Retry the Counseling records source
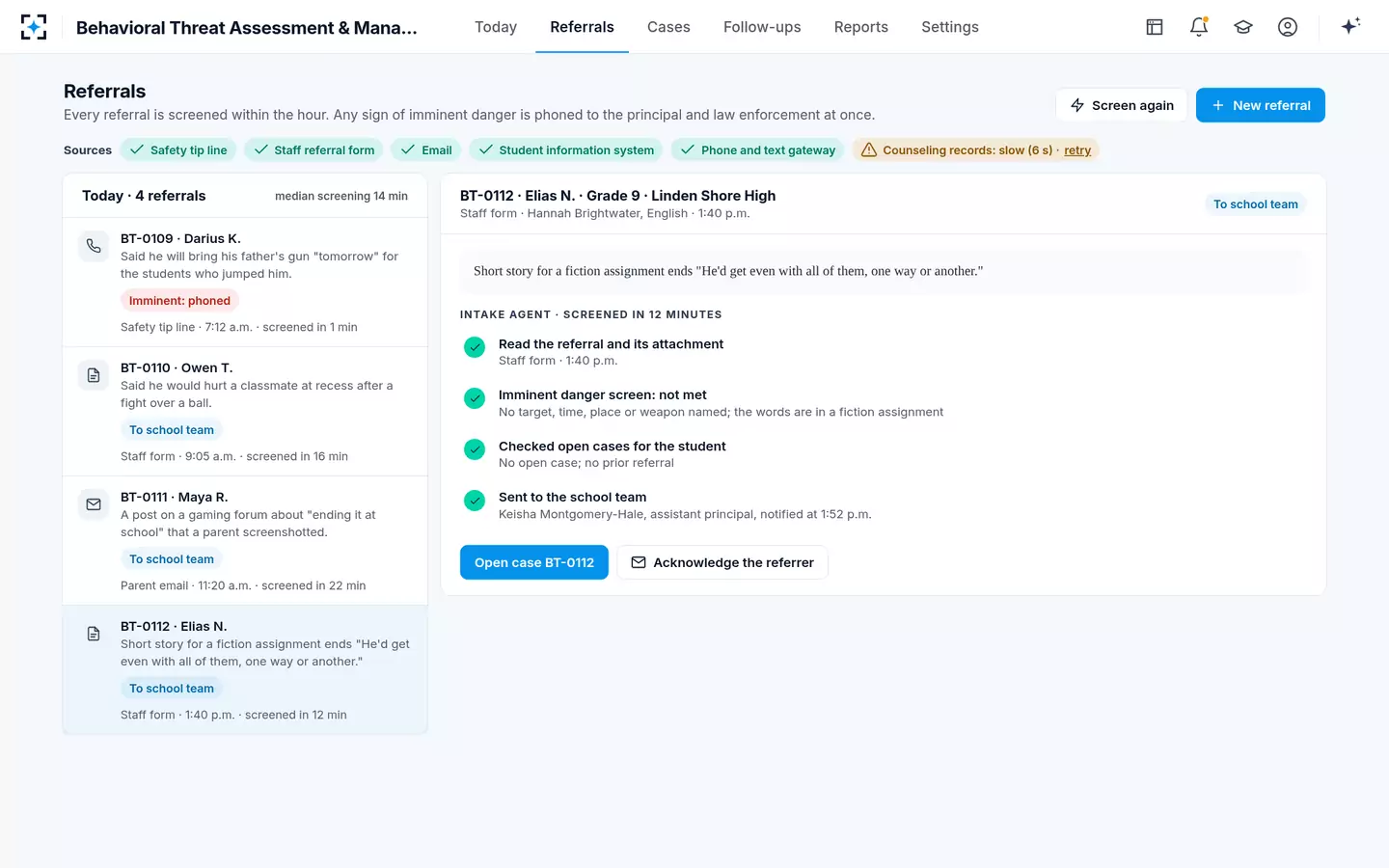Viewport: 1389px width, 868px height. tap(1077, 150)
